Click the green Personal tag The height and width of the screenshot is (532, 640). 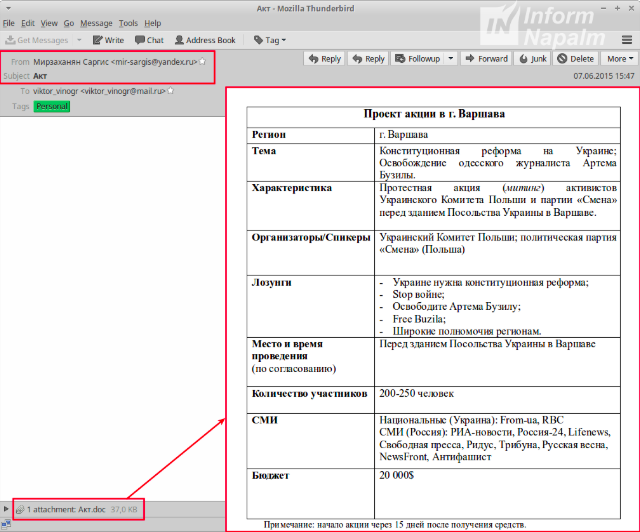[x=52, y=107]
